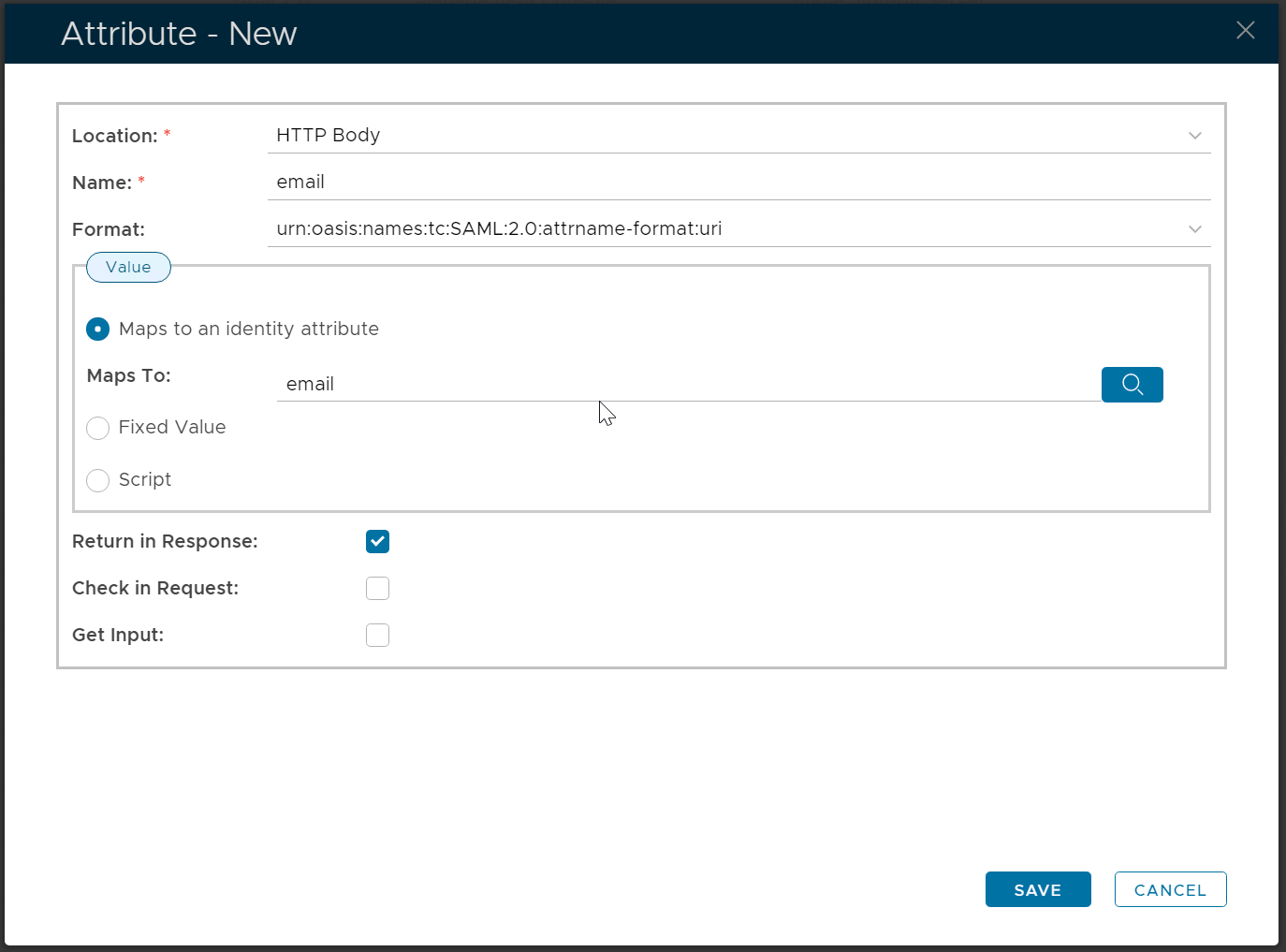
Task: Click the chevron arrow on Location field
Action: (x=1194, y=136)
